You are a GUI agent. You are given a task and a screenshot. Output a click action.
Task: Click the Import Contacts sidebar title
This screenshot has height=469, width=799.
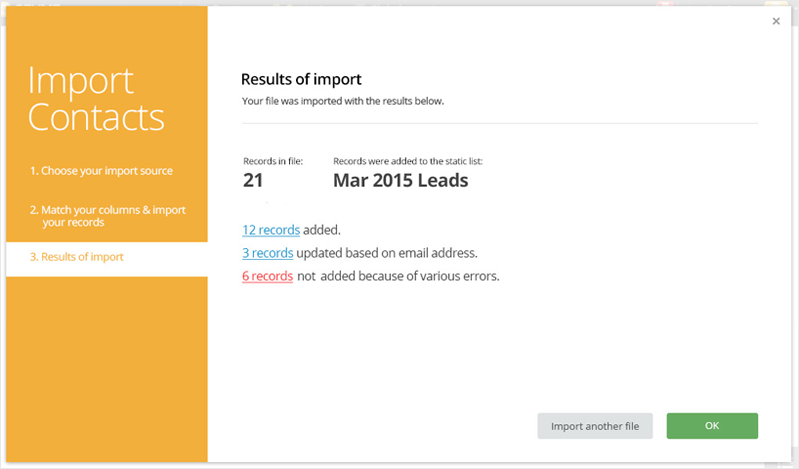96,99
